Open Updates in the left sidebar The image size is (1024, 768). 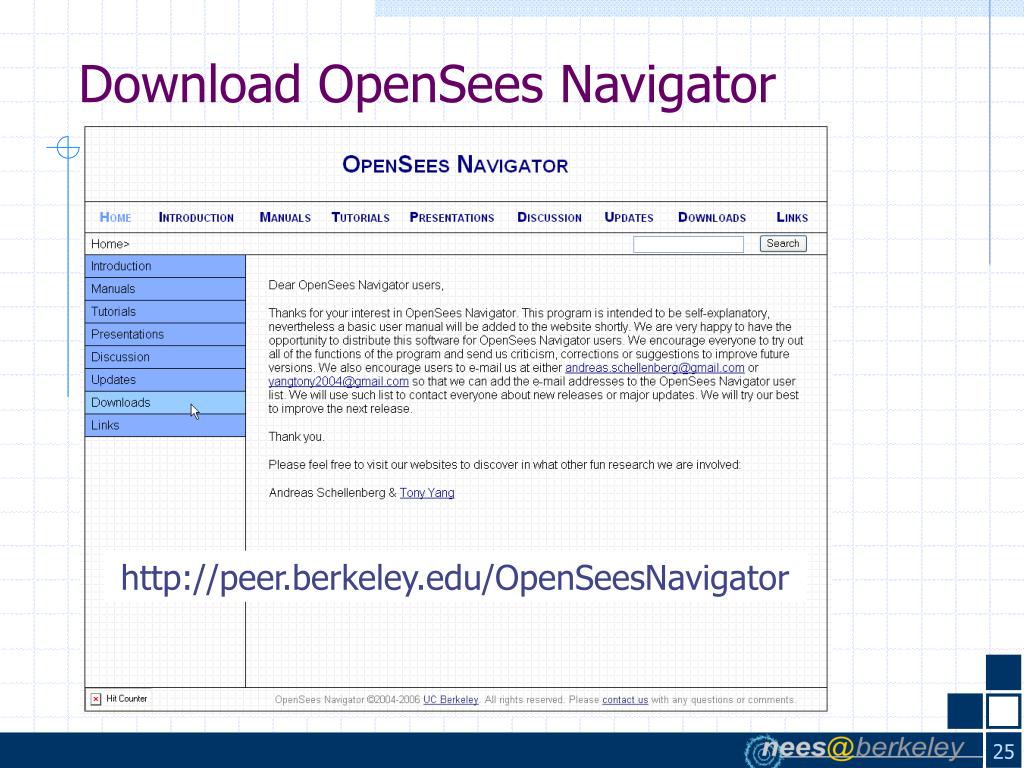click(165, 380)
